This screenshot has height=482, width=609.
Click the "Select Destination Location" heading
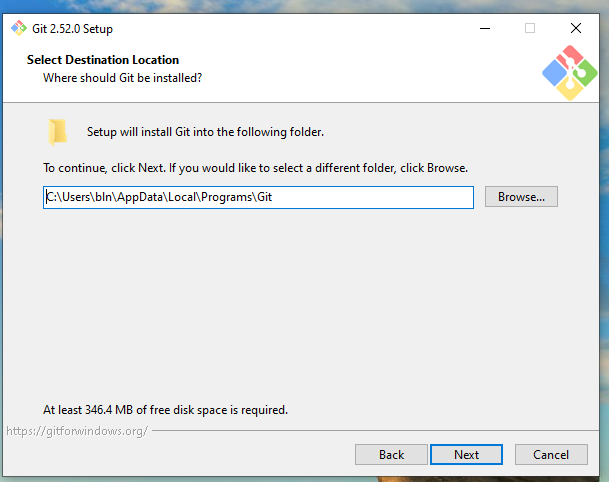(x=103, y=60)
